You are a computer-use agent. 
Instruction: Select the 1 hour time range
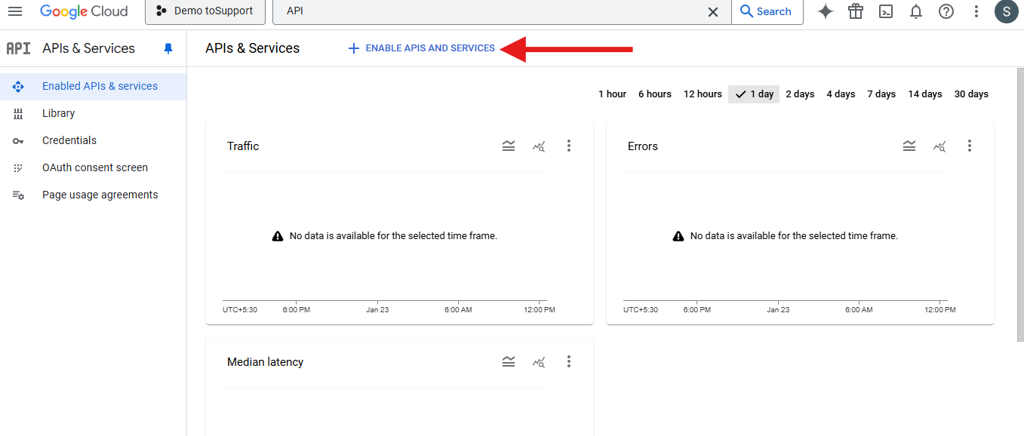pyautogui.click(x=613, y=94)
